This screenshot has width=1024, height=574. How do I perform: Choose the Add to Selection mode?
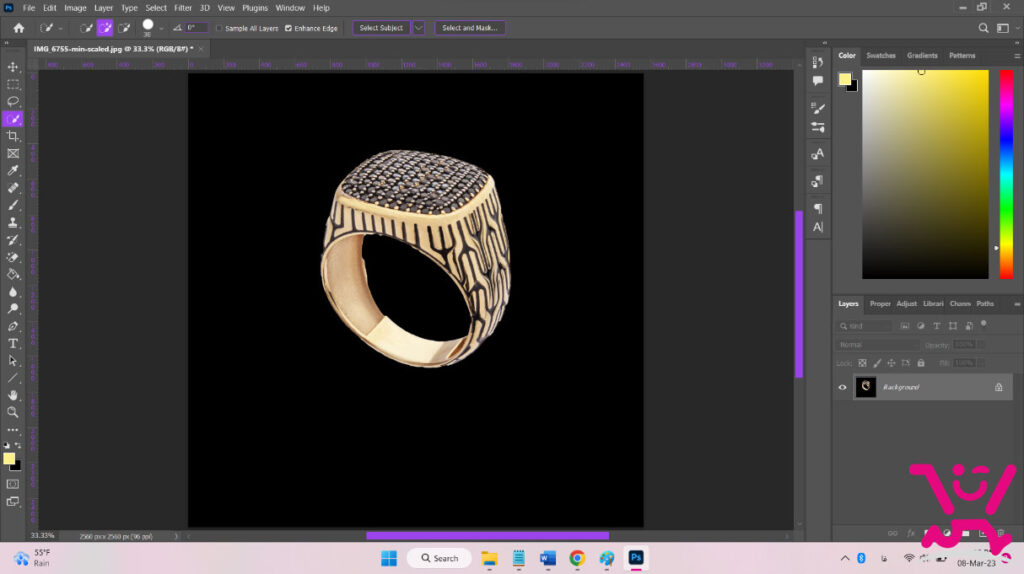[104, 28]
